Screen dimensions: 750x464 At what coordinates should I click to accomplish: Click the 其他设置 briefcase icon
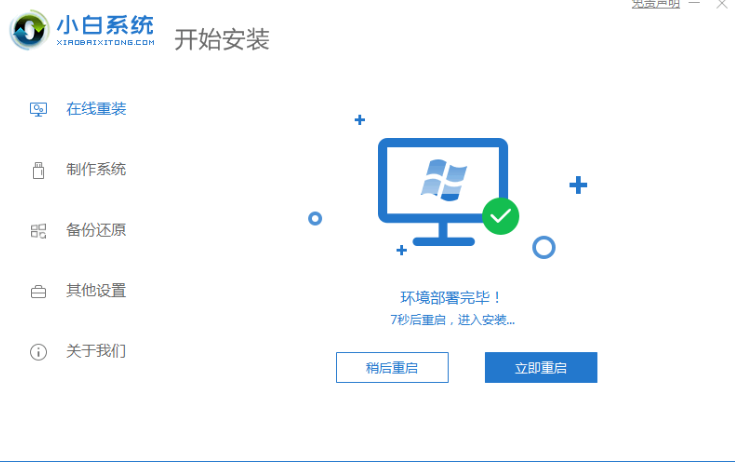(x=38, y=291)
